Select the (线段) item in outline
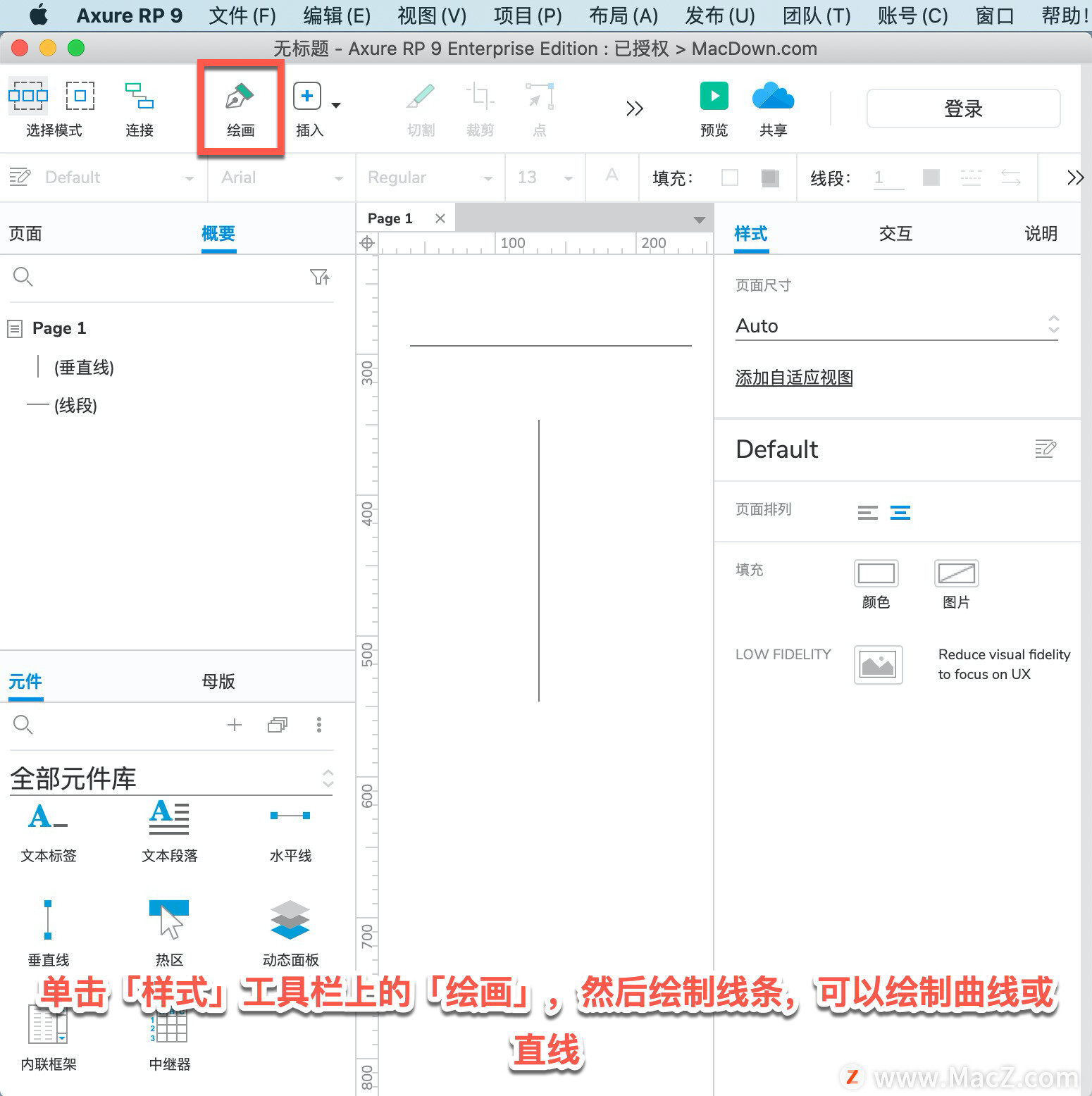 75,405
